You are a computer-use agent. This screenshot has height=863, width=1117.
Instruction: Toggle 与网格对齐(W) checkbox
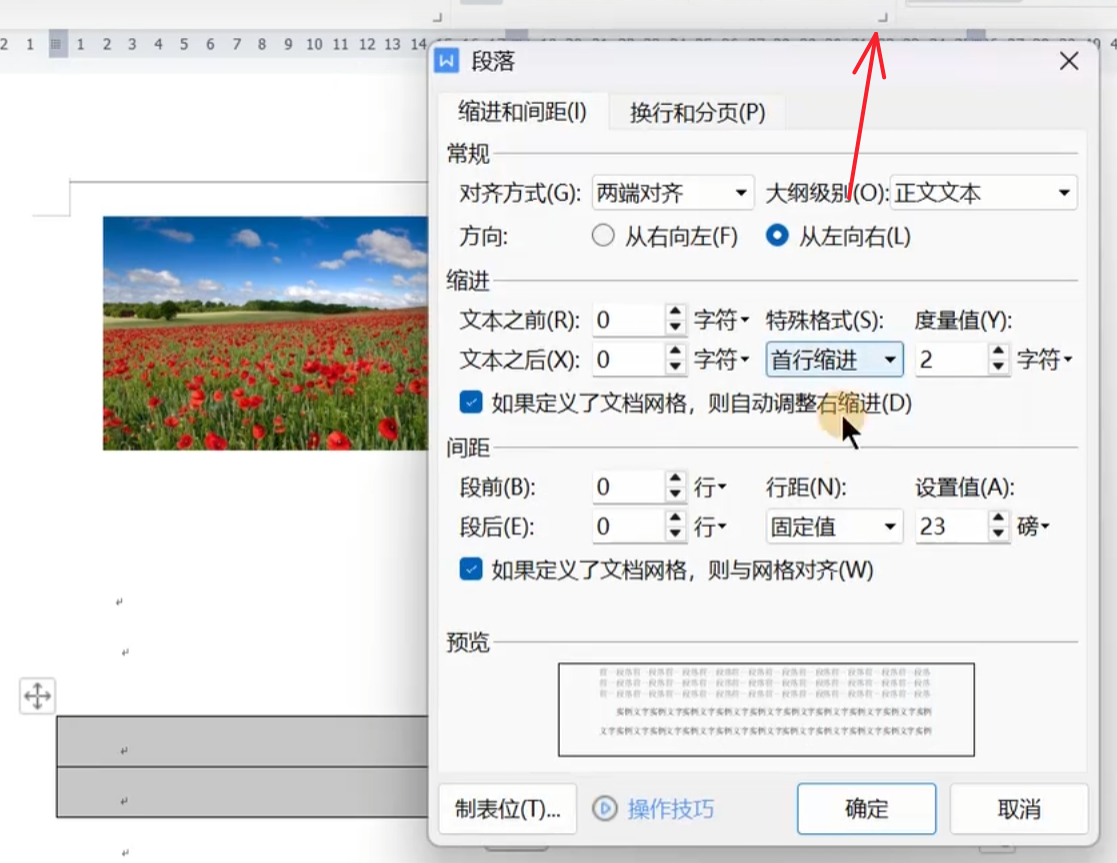[x=471, y=569]
